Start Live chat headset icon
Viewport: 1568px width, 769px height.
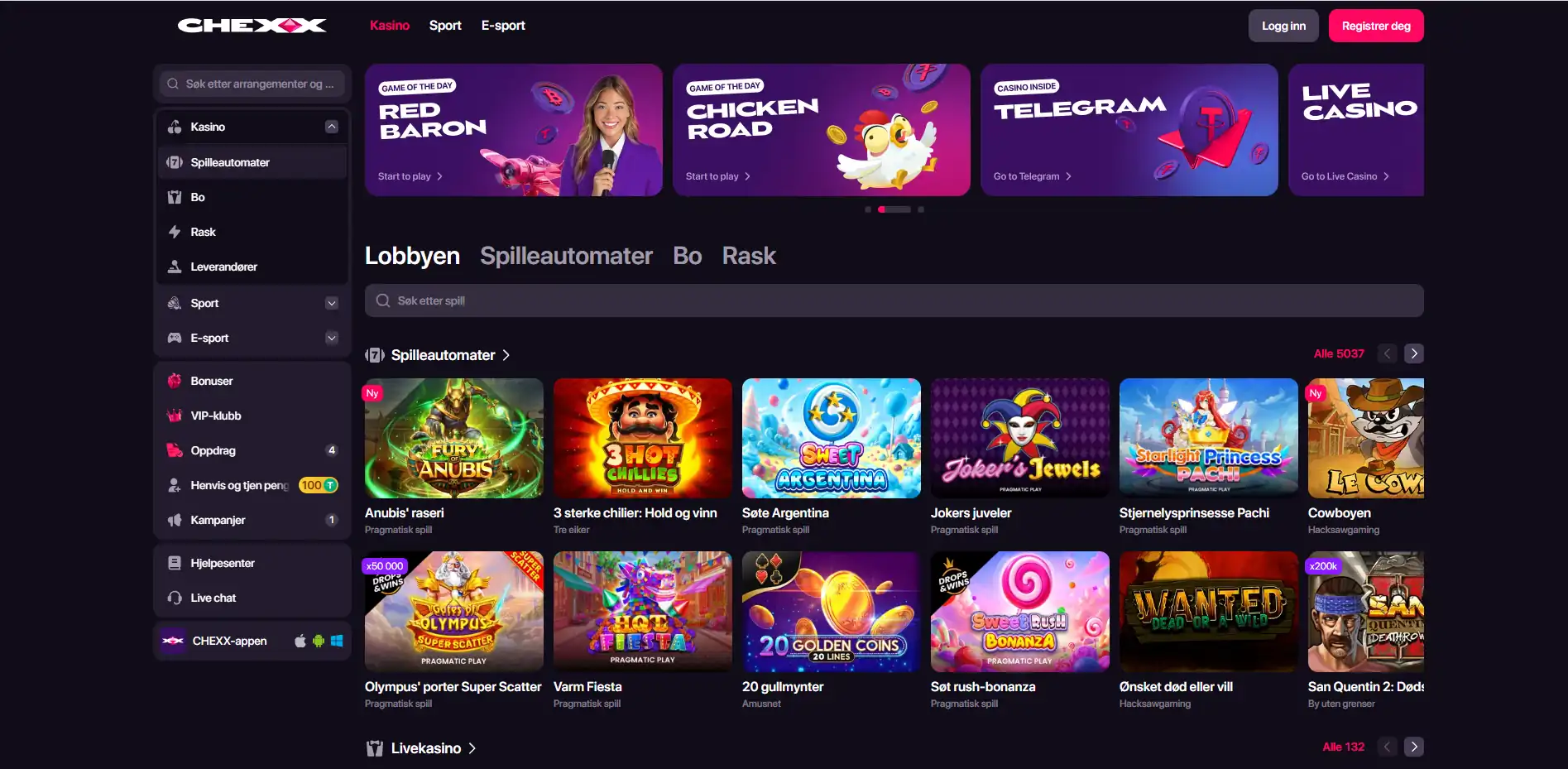pyautogui.click(x=175, y=598)
